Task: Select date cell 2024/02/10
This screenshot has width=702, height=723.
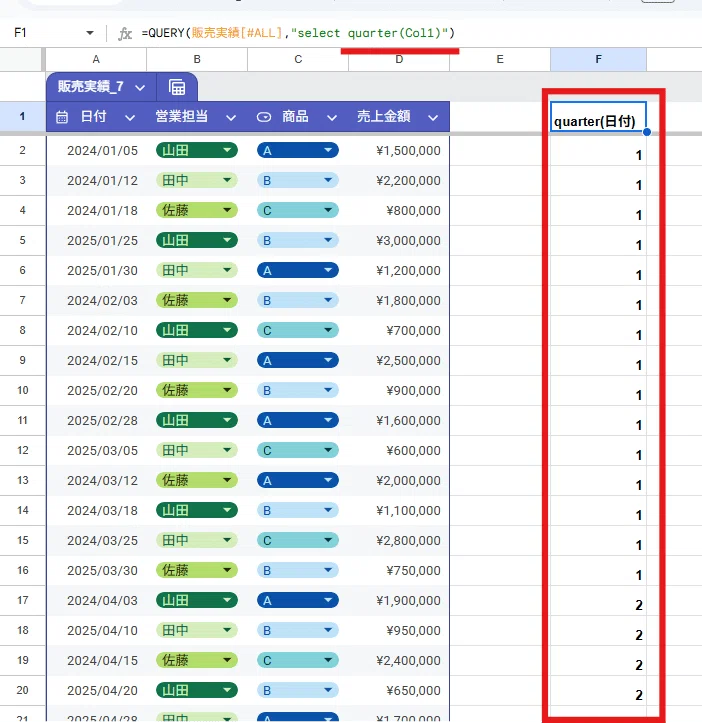Action: pyautogui.click(x=96, y=330)
